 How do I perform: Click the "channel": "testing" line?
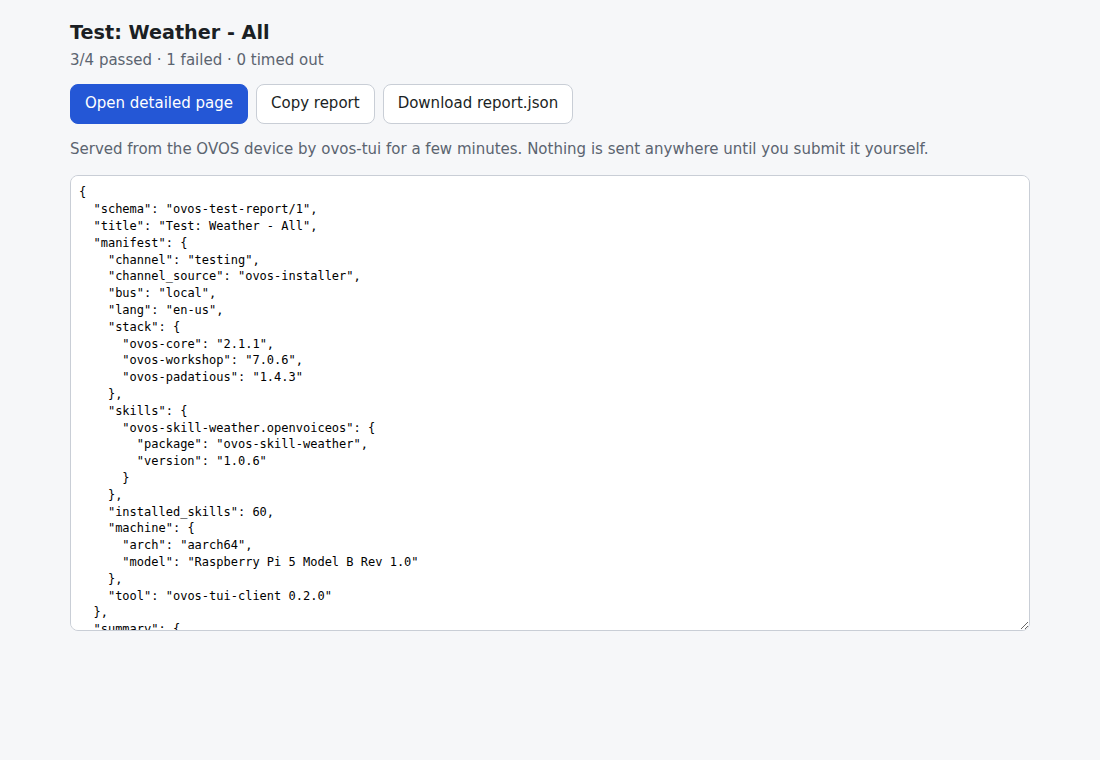(184, 260)
